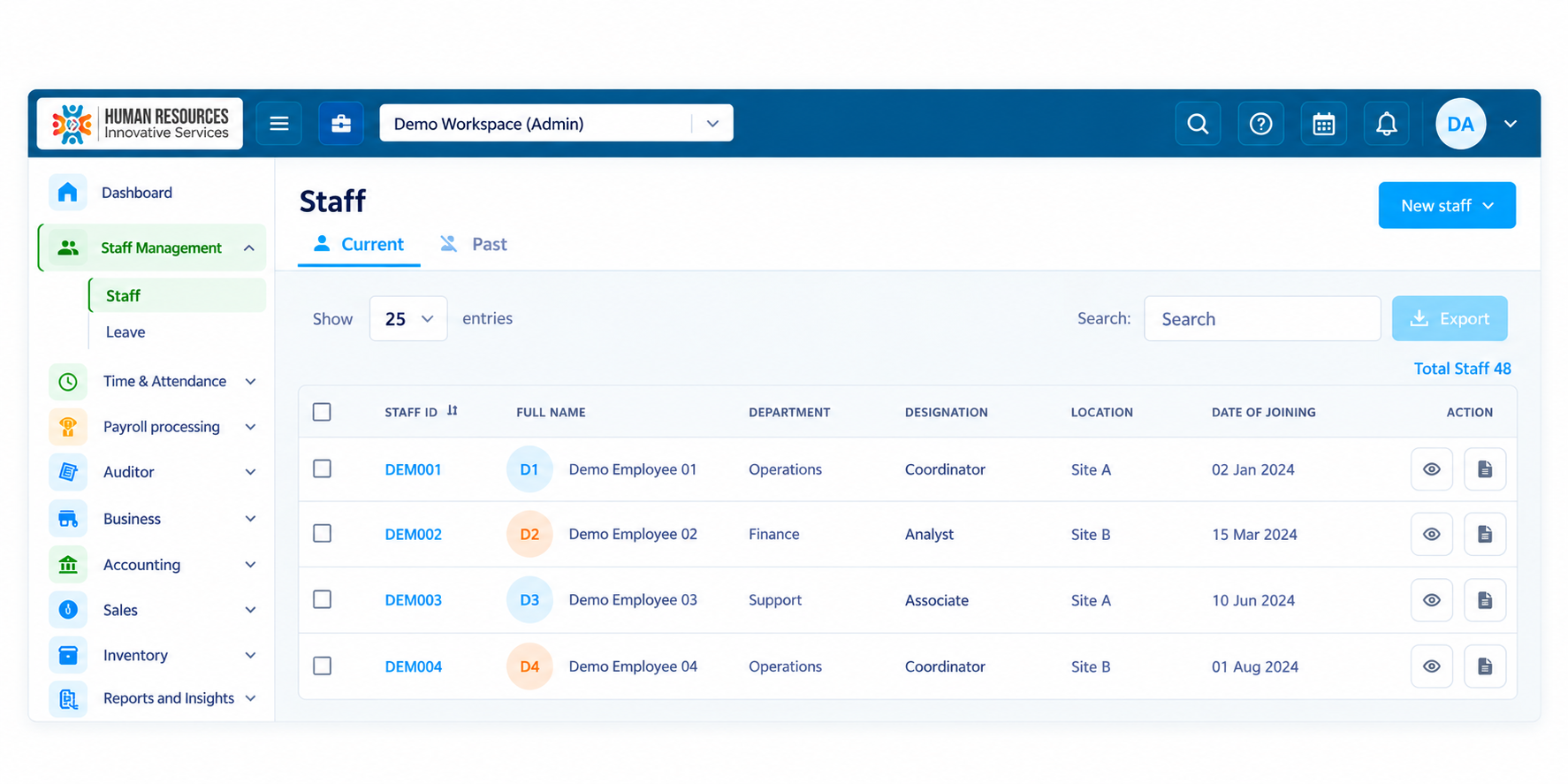Click the Inventory box icon

pyautogui.click(x=68, y=655)
